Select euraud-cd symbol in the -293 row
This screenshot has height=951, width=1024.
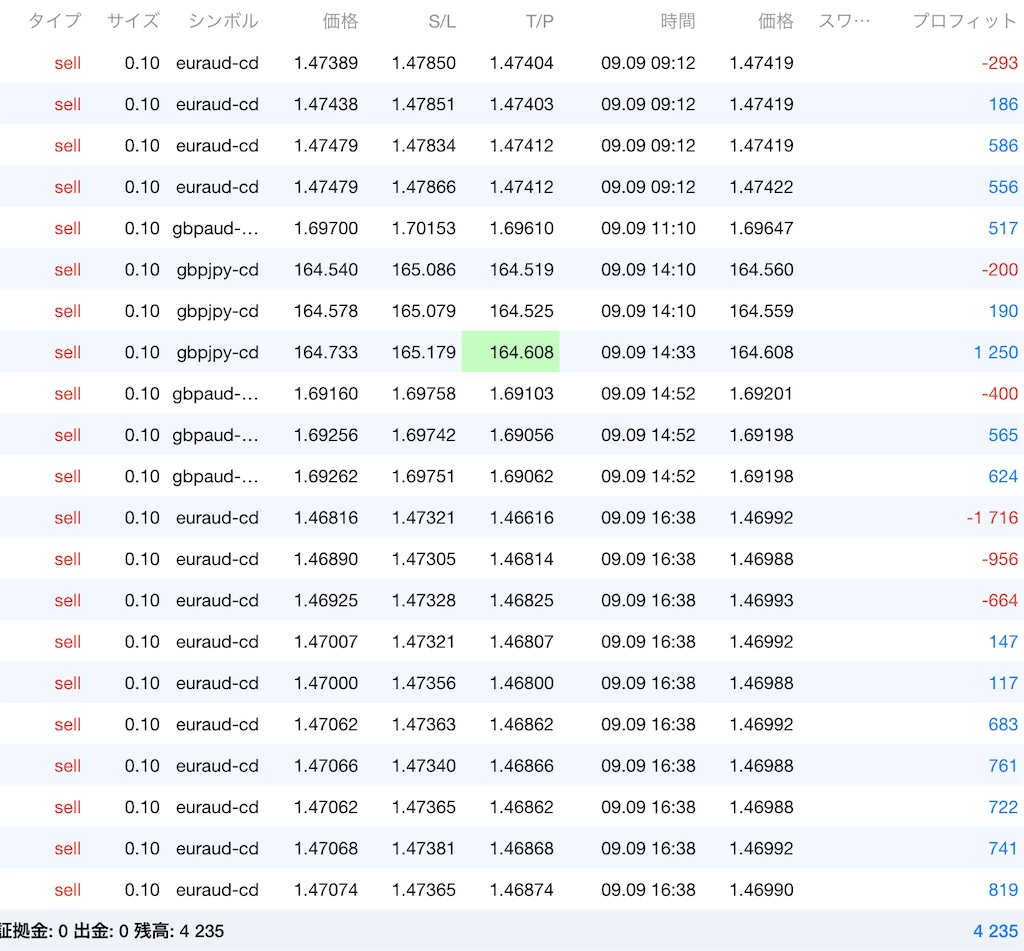point(217,63)
